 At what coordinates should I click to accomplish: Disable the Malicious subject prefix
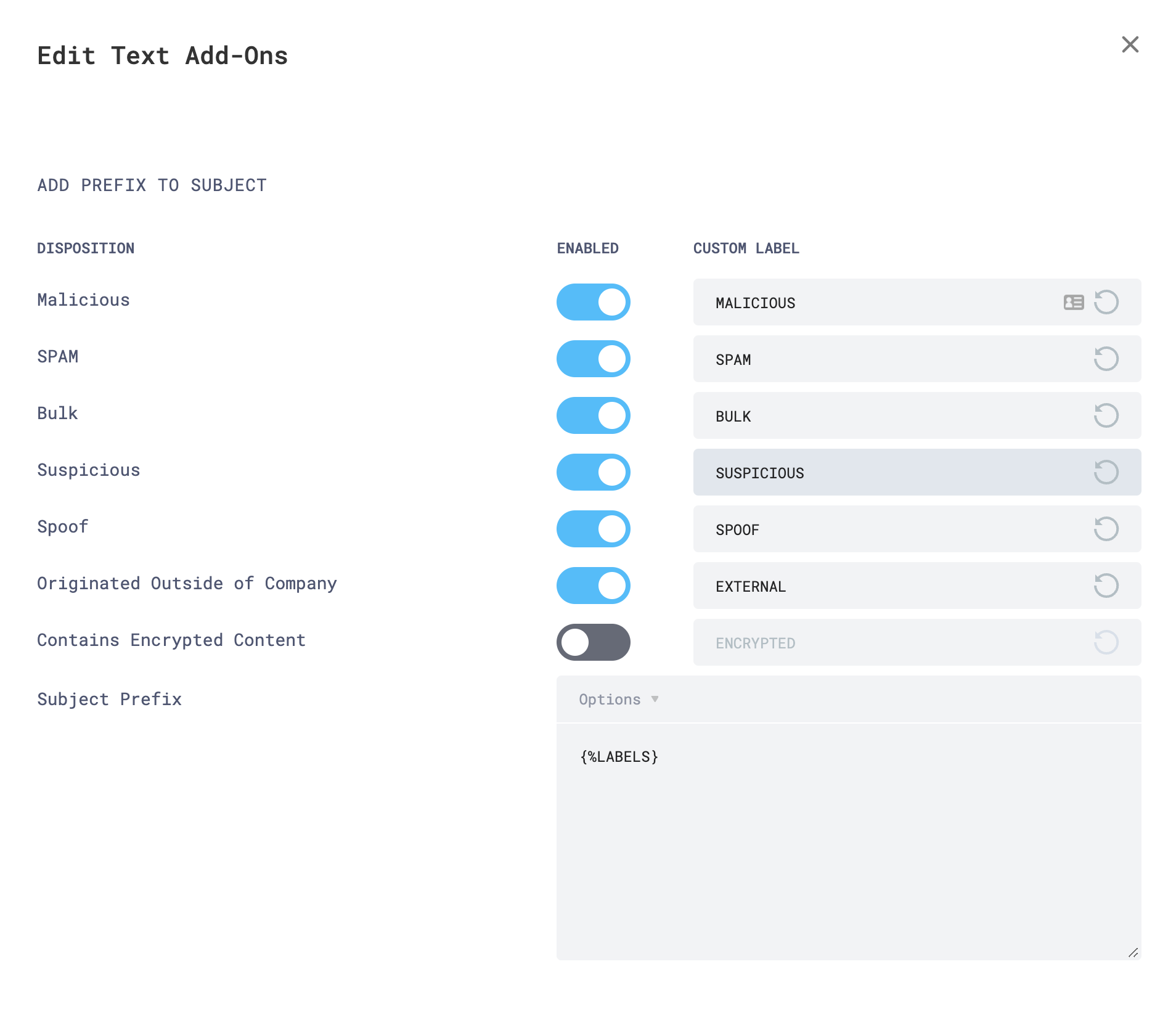[593, 302]
